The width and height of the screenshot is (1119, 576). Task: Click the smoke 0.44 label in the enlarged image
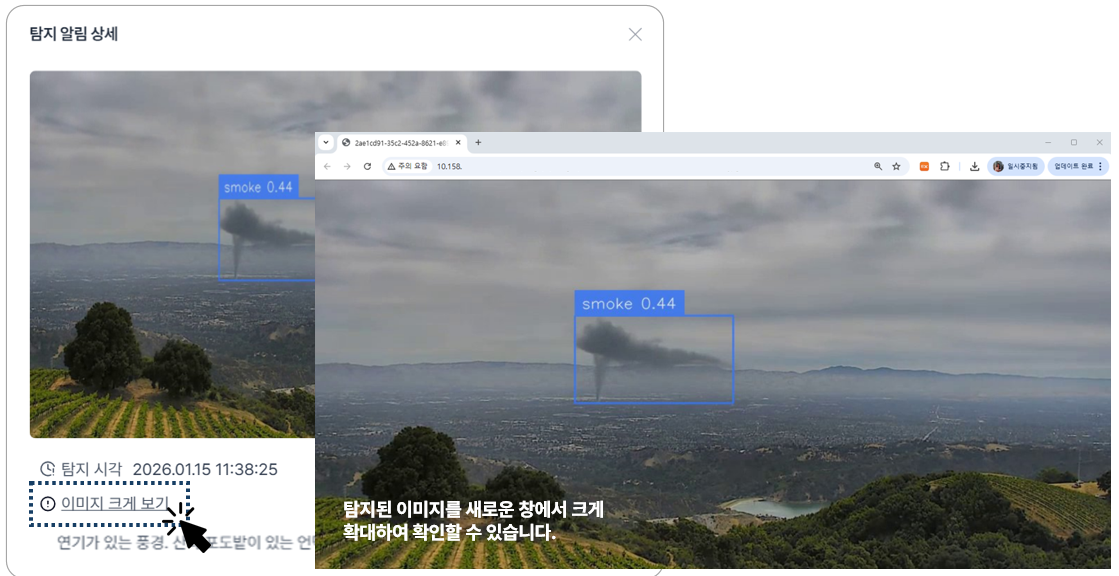(x=629, y=304)
